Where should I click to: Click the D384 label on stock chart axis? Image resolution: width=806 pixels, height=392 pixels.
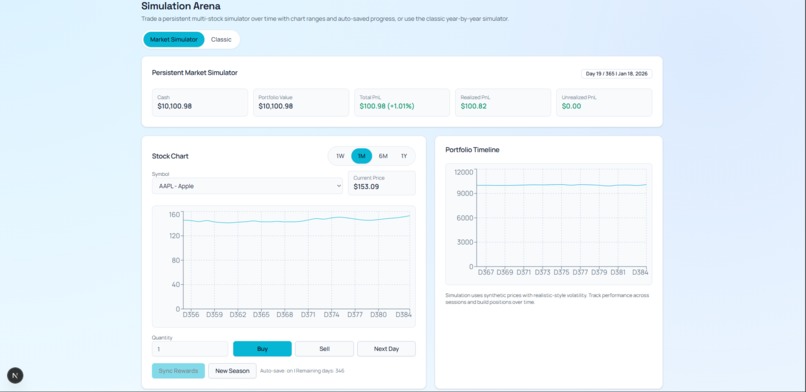[x=404, y=314]
